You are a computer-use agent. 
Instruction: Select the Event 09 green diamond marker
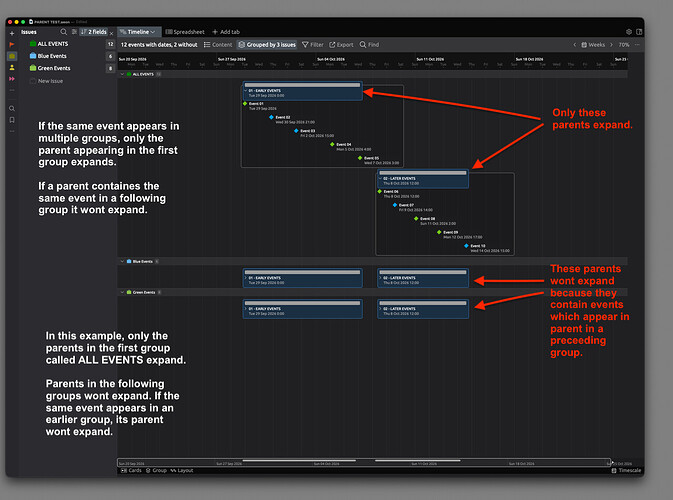(439, 232)
